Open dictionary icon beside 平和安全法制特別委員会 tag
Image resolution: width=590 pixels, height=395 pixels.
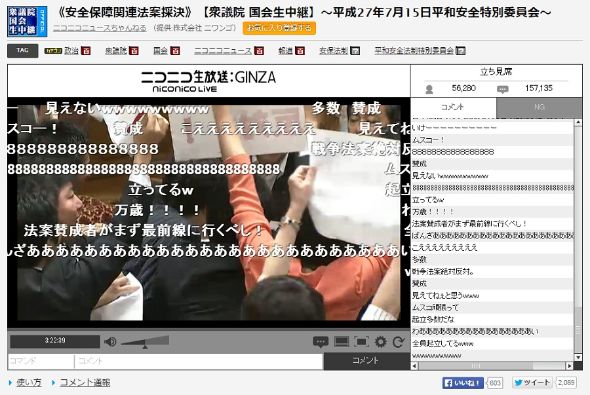pos(461,50)
